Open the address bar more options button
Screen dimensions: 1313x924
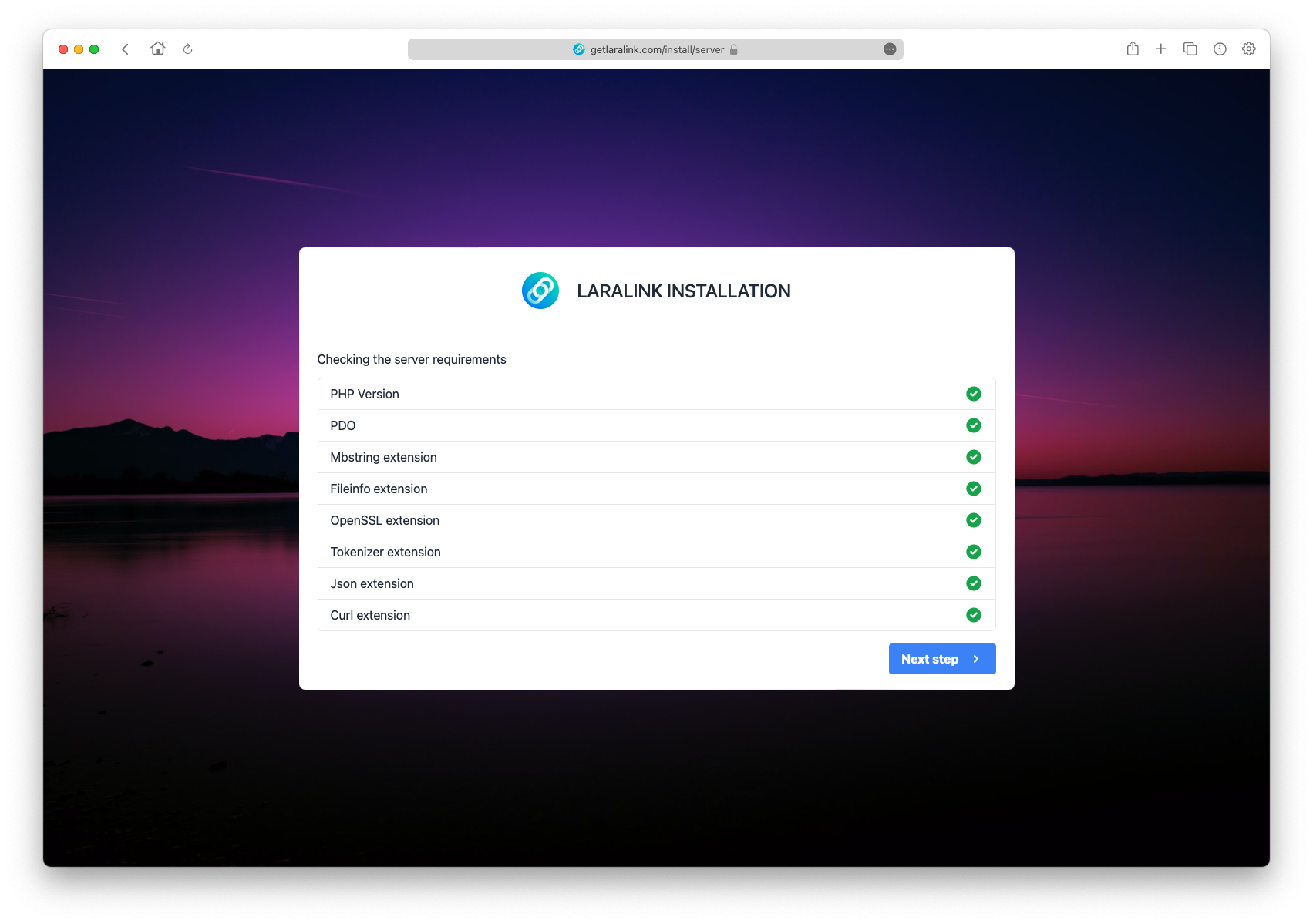coord(890,49)
